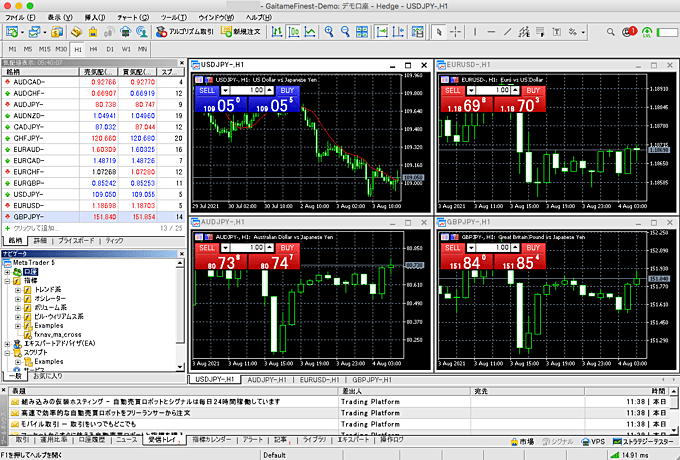Open the notifications icon with red badge
Viewport: 680px width, 460px height.
click(x=629, y=32)
